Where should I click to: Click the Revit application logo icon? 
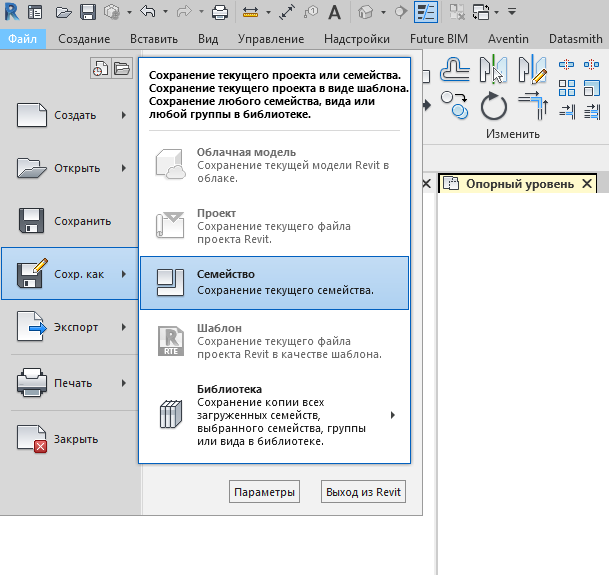pos(12,12)
